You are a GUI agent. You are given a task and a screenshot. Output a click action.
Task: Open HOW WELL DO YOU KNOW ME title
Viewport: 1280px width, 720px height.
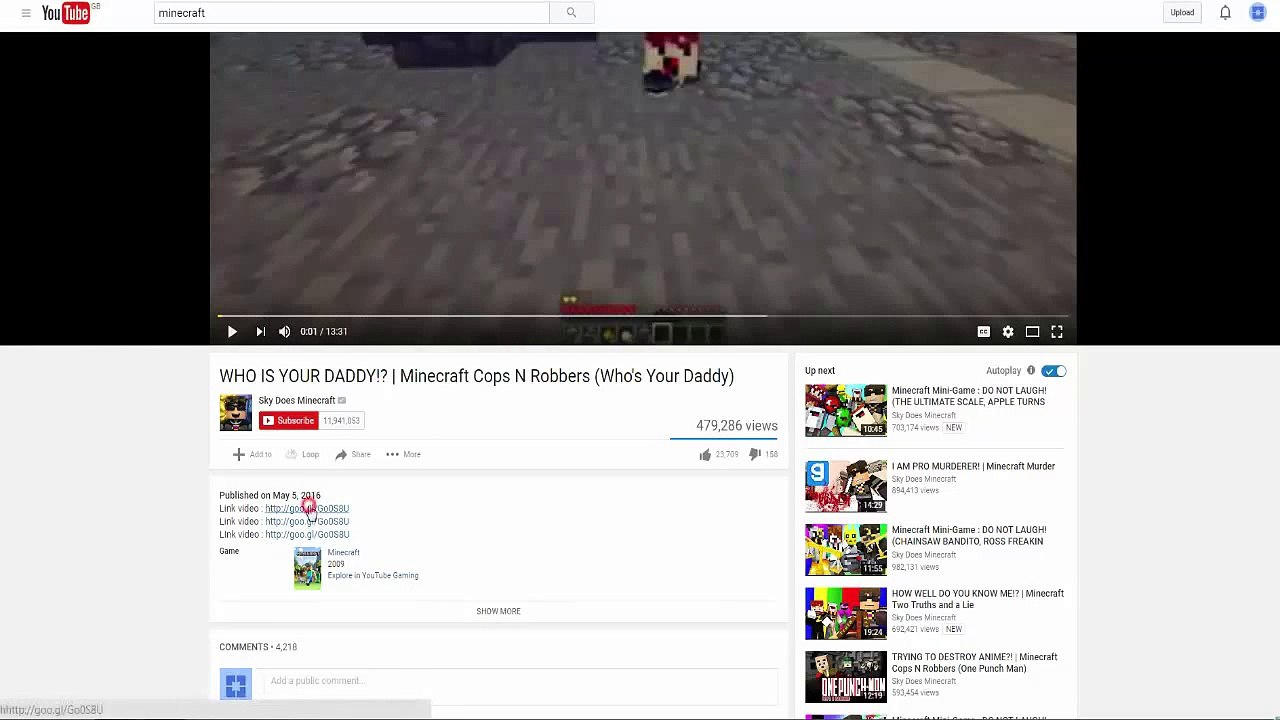pyautogui.click(x=978, y=599)
